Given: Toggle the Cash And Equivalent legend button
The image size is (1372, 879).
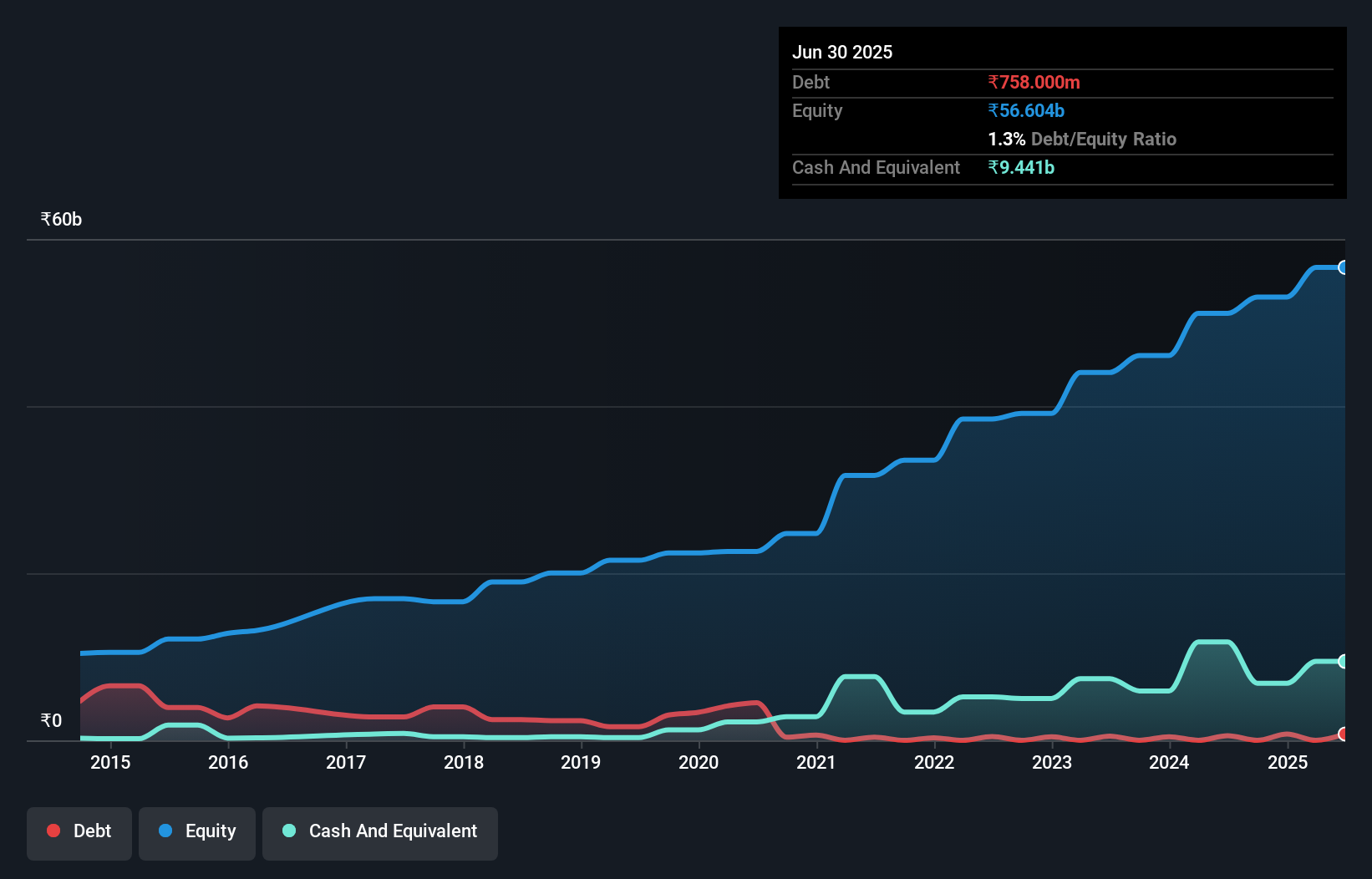Looking at the screenshot, I should pos(380,832).
